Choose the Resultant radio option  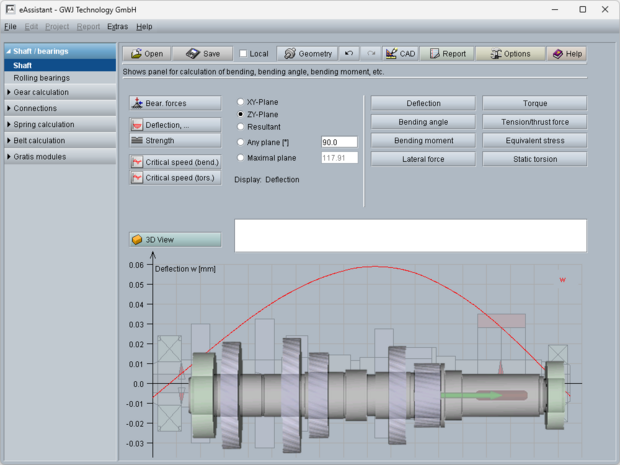[240, 127]
